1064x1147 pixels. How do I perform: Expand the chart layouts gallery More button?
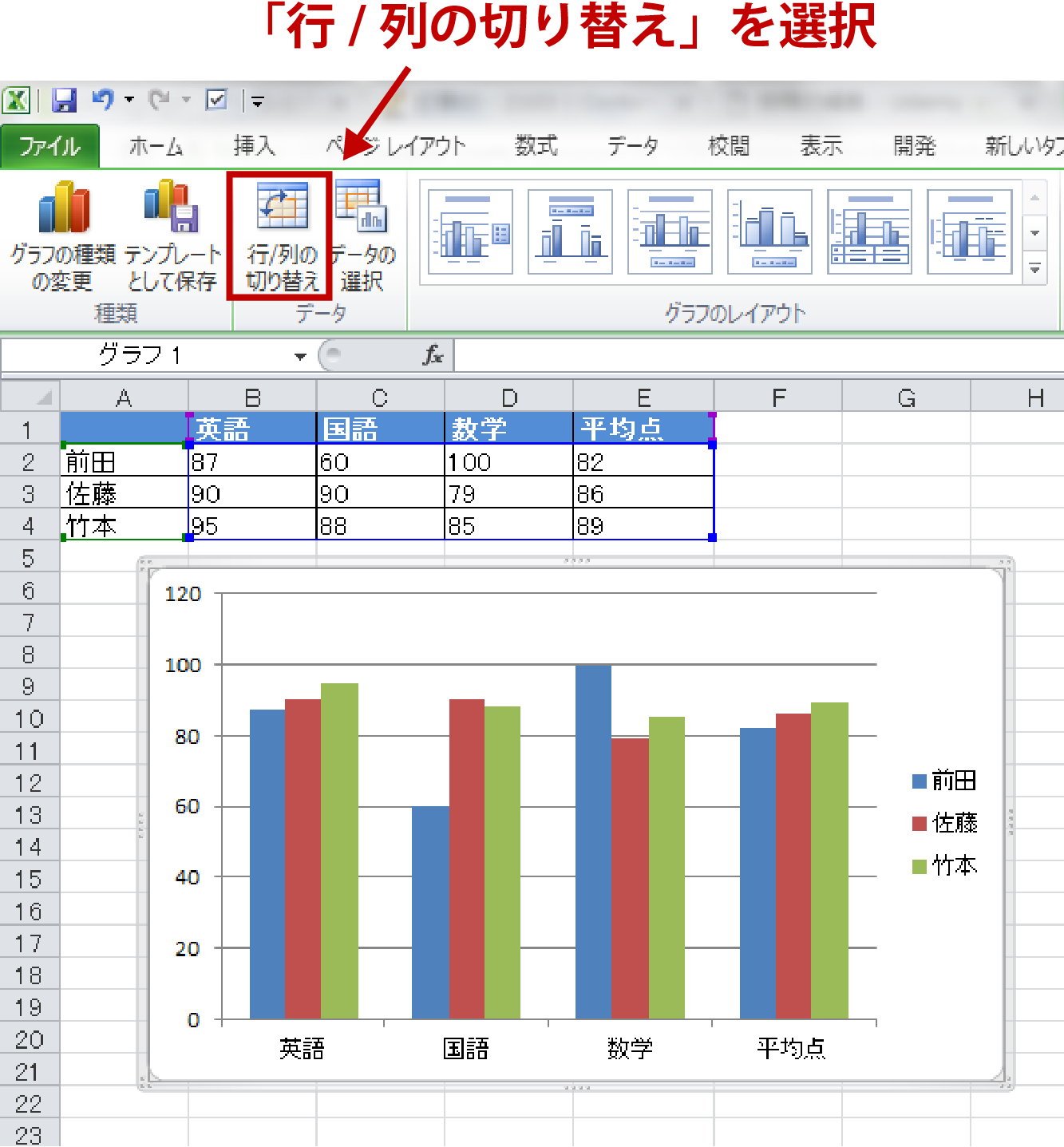tap(1034, 270)
